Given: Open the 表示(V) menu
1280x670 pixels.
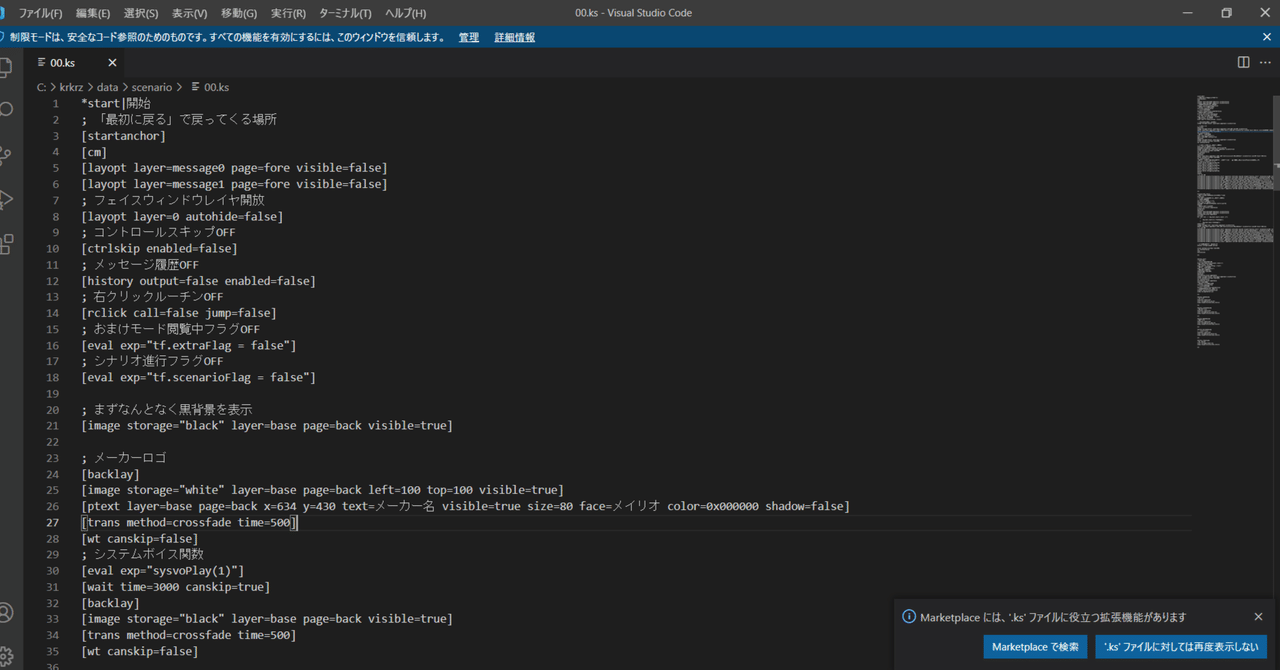Looking at the screenshot, I should click(189, 13).
